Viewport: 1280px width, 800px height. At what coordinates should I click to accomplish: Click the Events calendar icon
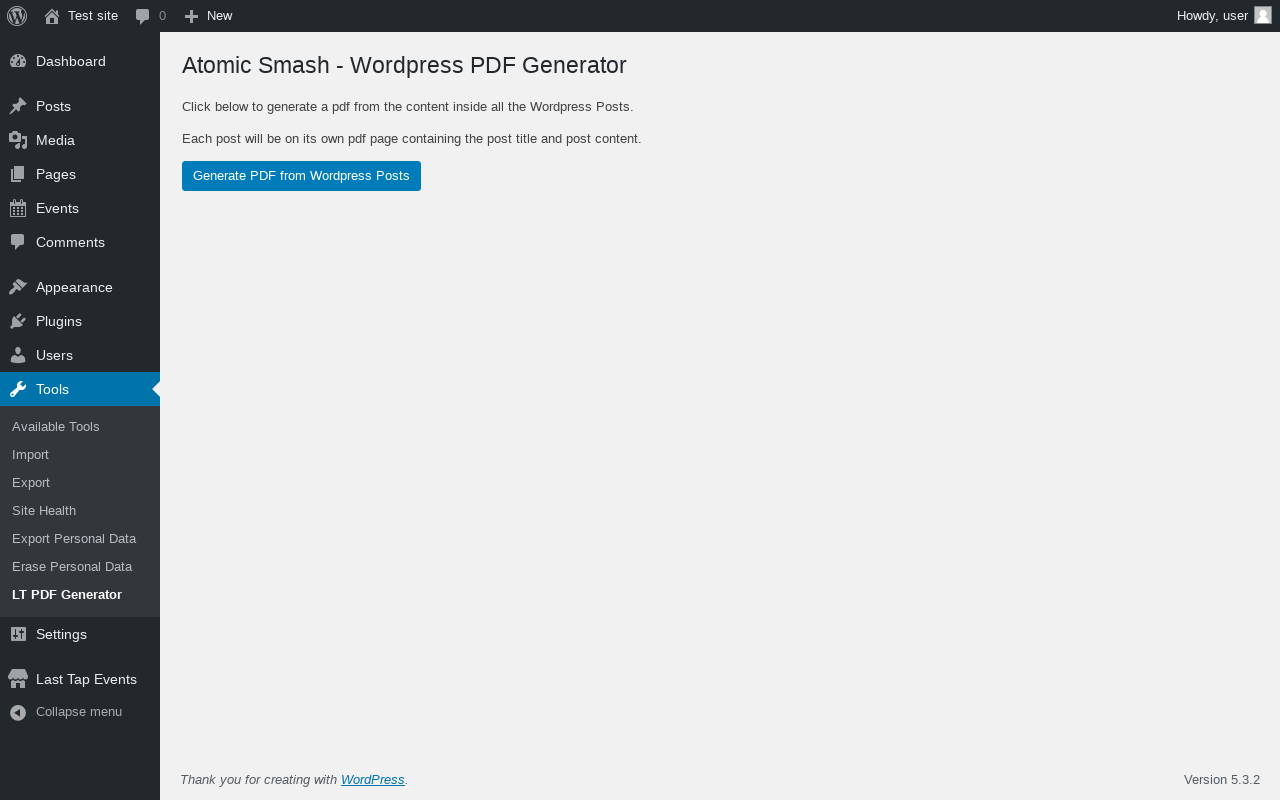(18, 208)
